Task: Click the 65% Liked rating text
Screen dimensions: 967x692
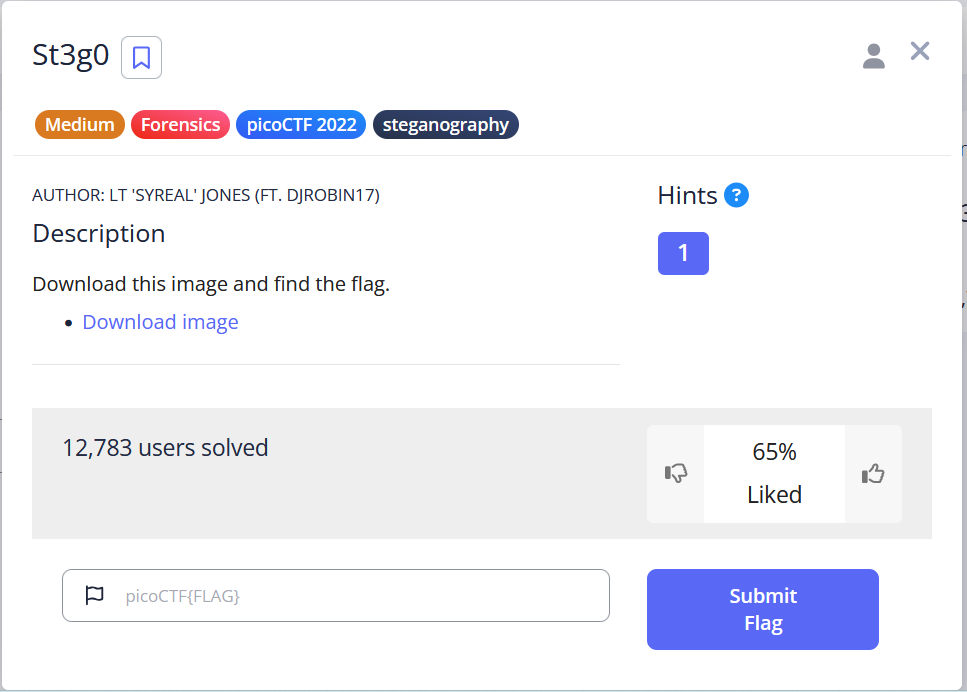Action: pos(774,473)
